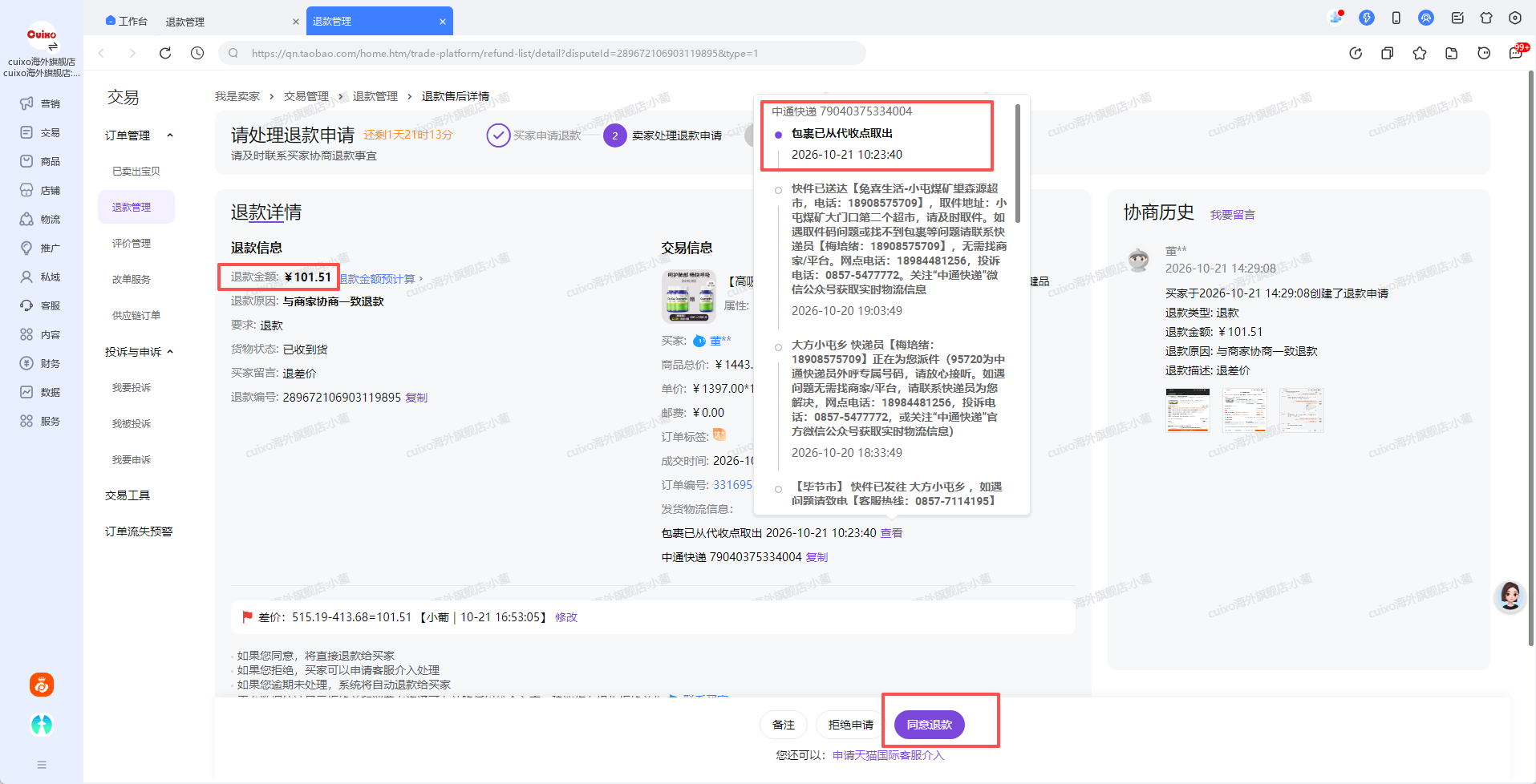The width and height of the screenshot is (1536, 784).
Task: Copy 中通快递 tracking number via 复制
Action: tap(817, 557)
